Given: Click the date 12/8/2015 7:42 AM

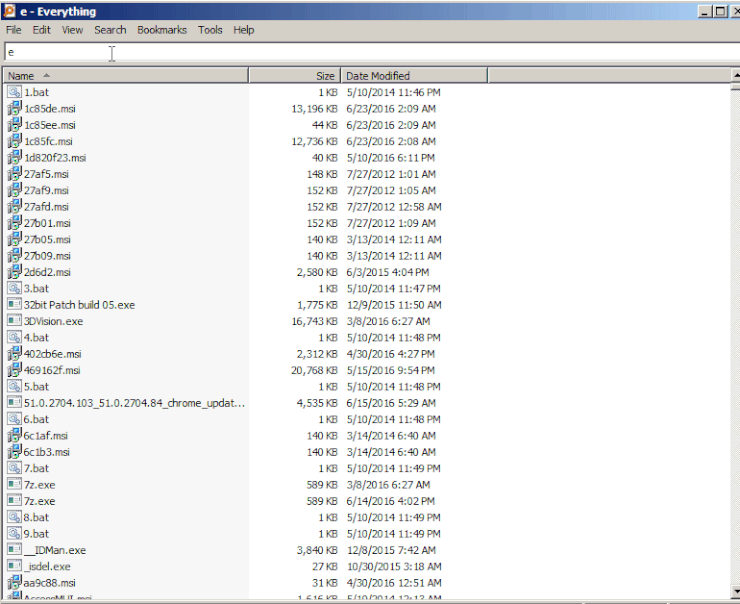Looking at the screenshot, I should coord(391,550).
